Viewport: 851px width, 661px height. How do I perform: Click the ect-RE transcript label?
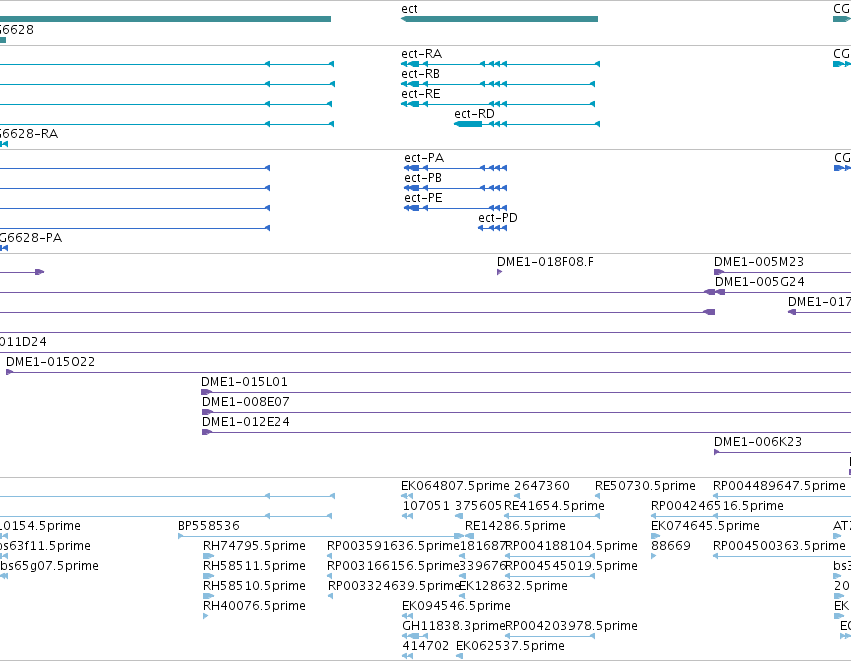click(x=421, y=94)
